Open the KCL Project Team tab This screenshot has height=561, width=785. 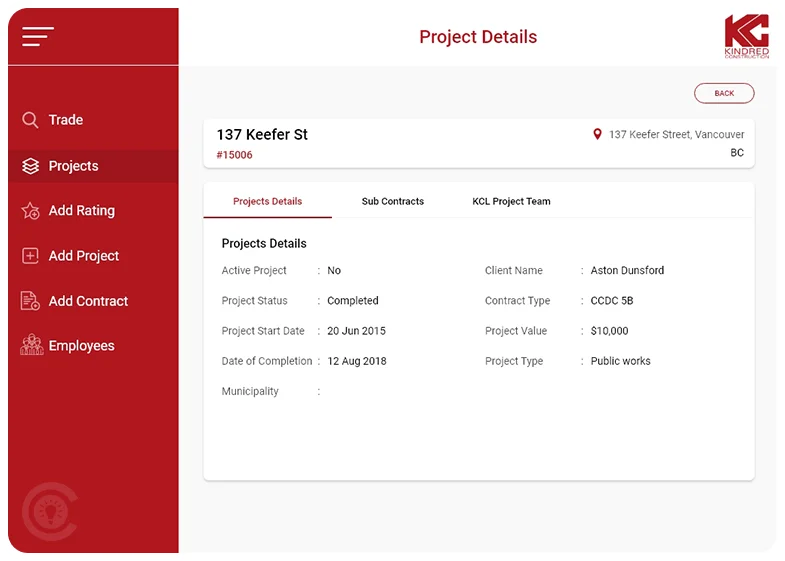pos(511,201)
